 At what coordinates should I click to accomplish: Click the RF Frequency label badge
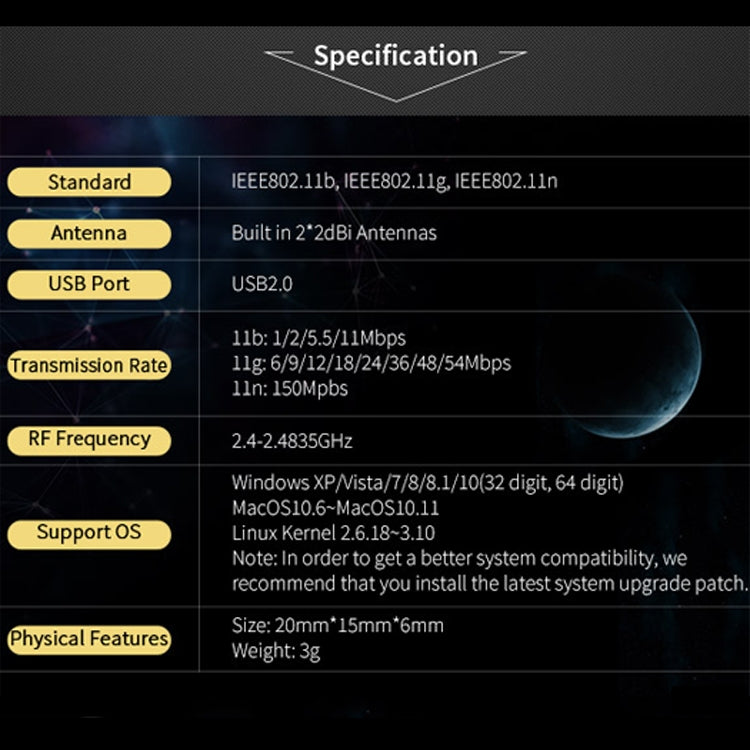(89, 439)
